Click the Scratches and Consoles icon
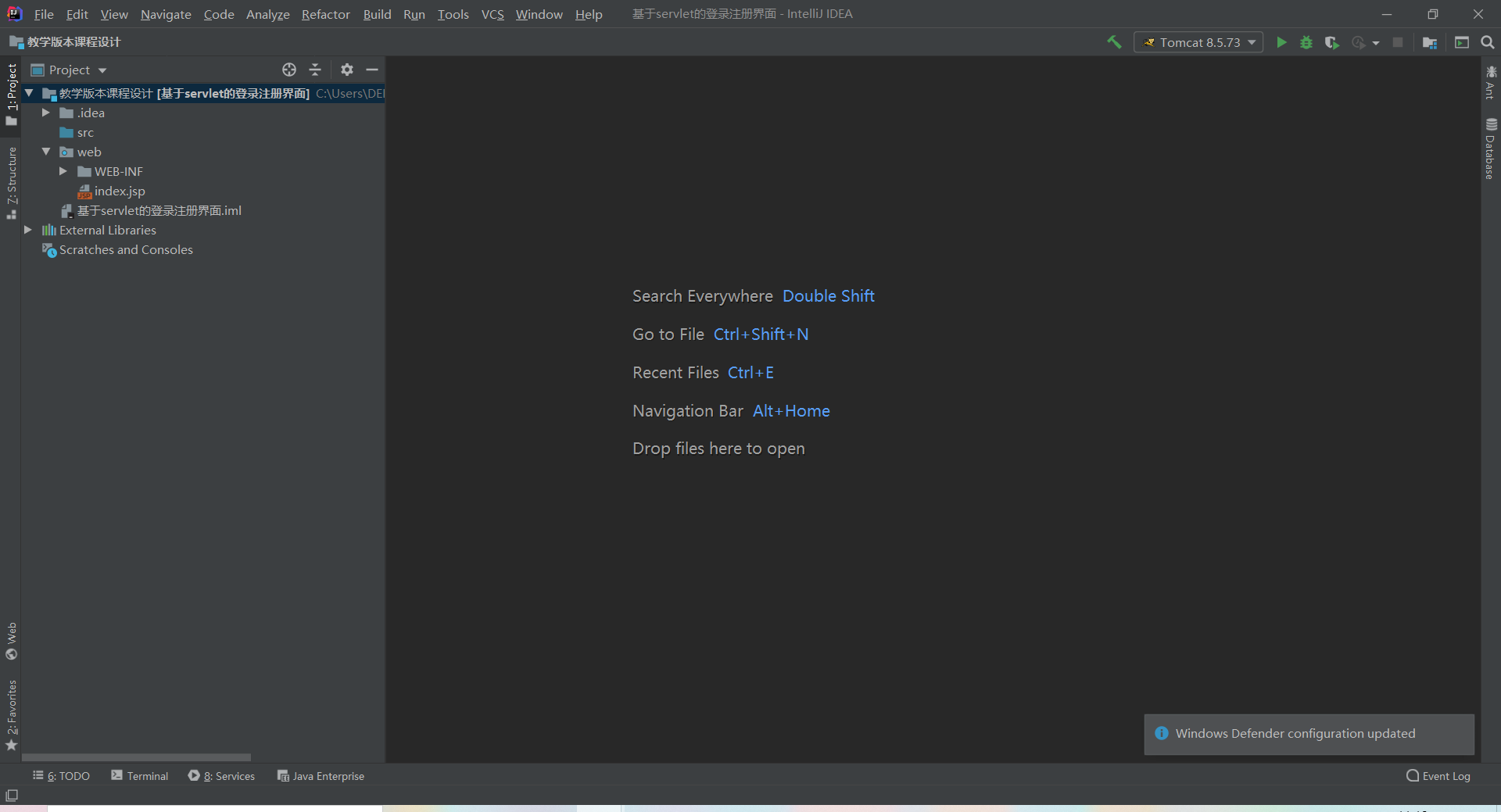Image resolution: width=1501 pixels, height=812 pixels. tap(49, 250)
